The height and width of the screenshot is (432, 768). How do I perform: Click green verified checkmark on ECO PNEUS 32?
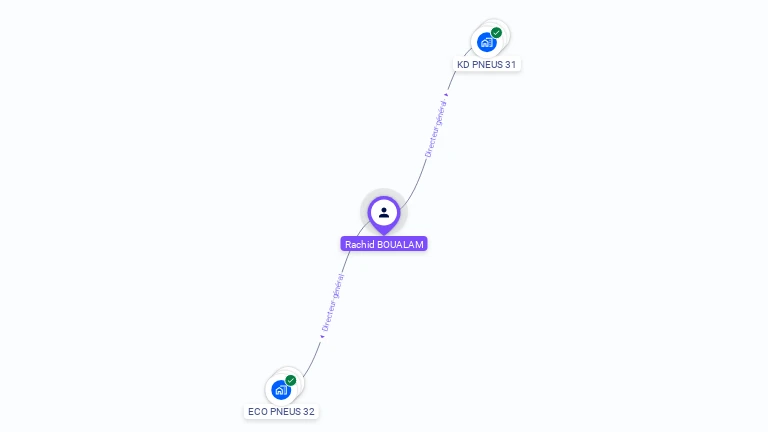pos(291,381)
